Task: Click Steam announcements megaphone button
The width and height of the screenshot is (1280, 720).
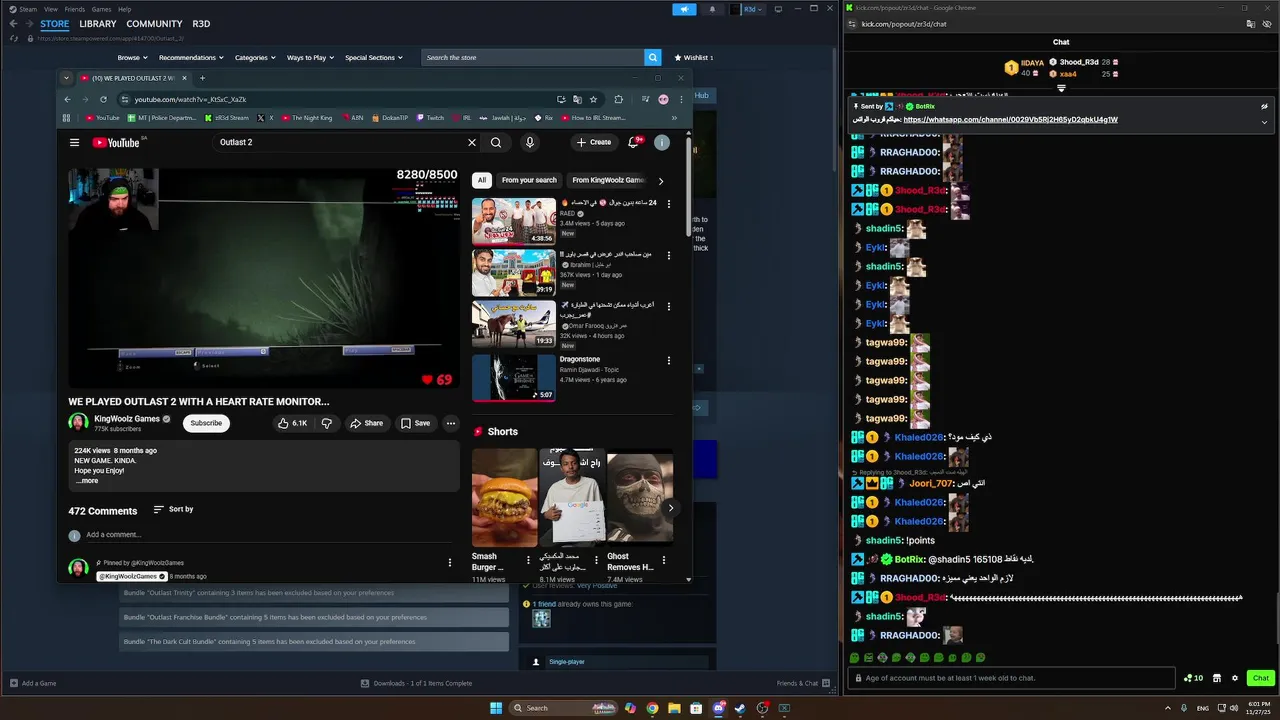Action: click(x=684, y=9)
